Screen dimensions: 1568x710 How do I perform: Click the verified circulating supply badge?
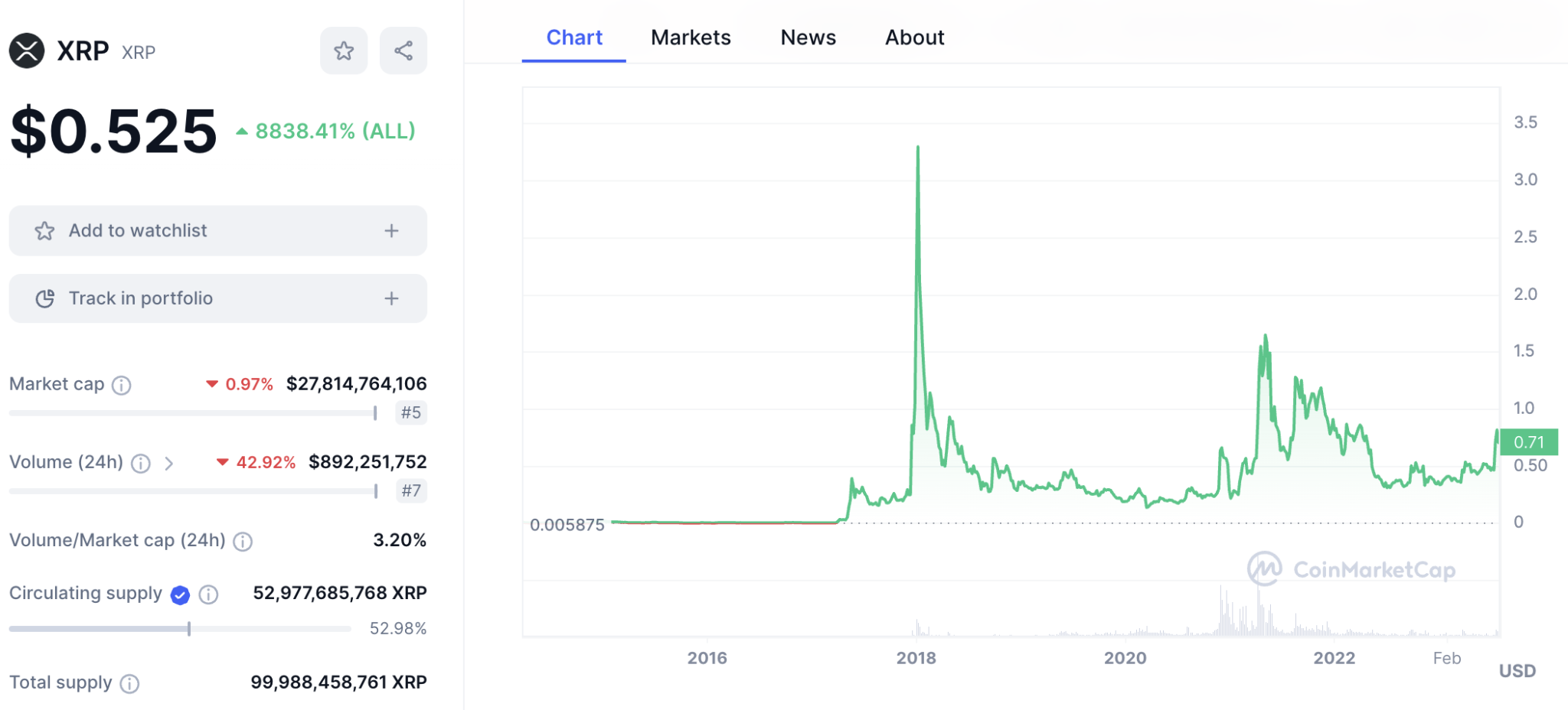180,594
